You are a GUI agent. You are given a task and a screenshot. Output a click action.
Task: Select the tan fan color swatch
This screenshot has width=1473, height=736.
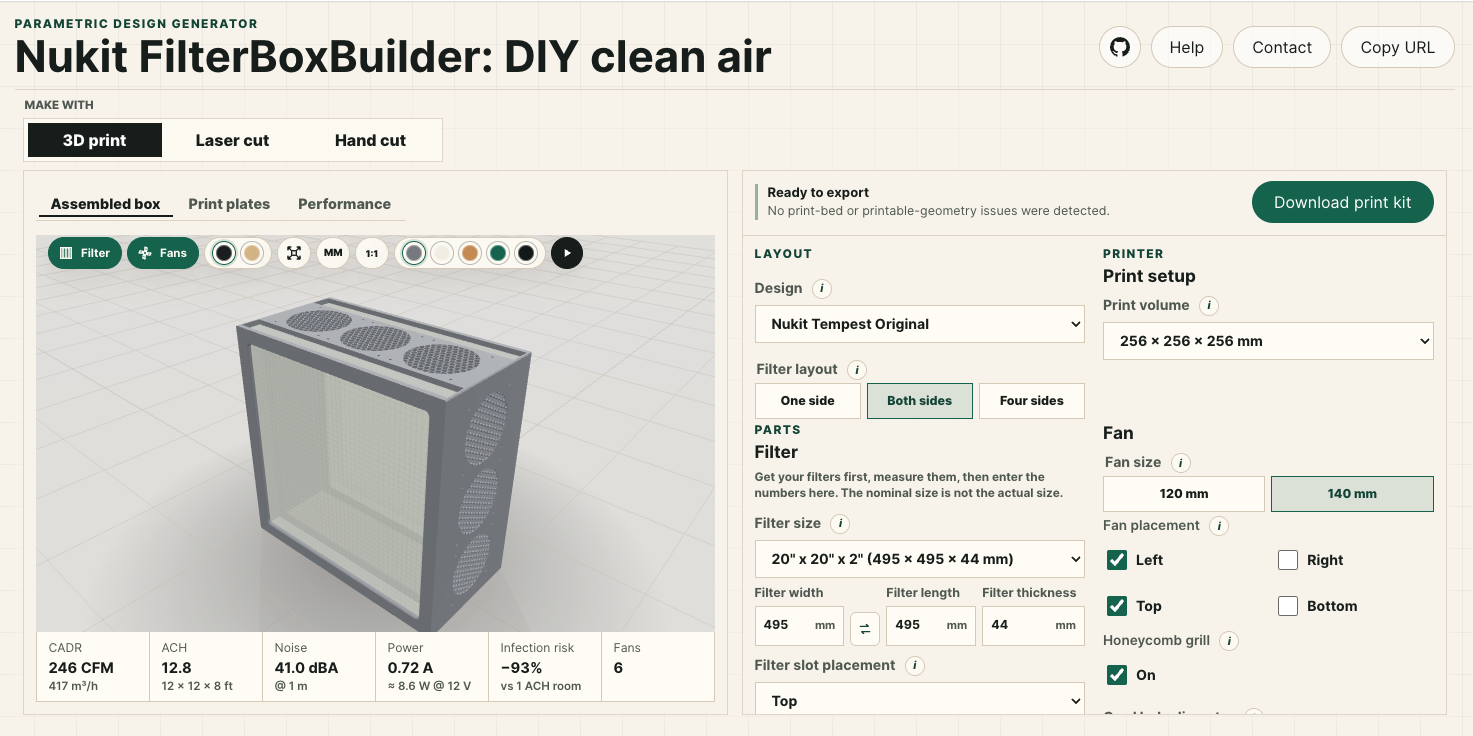(252, 253)
